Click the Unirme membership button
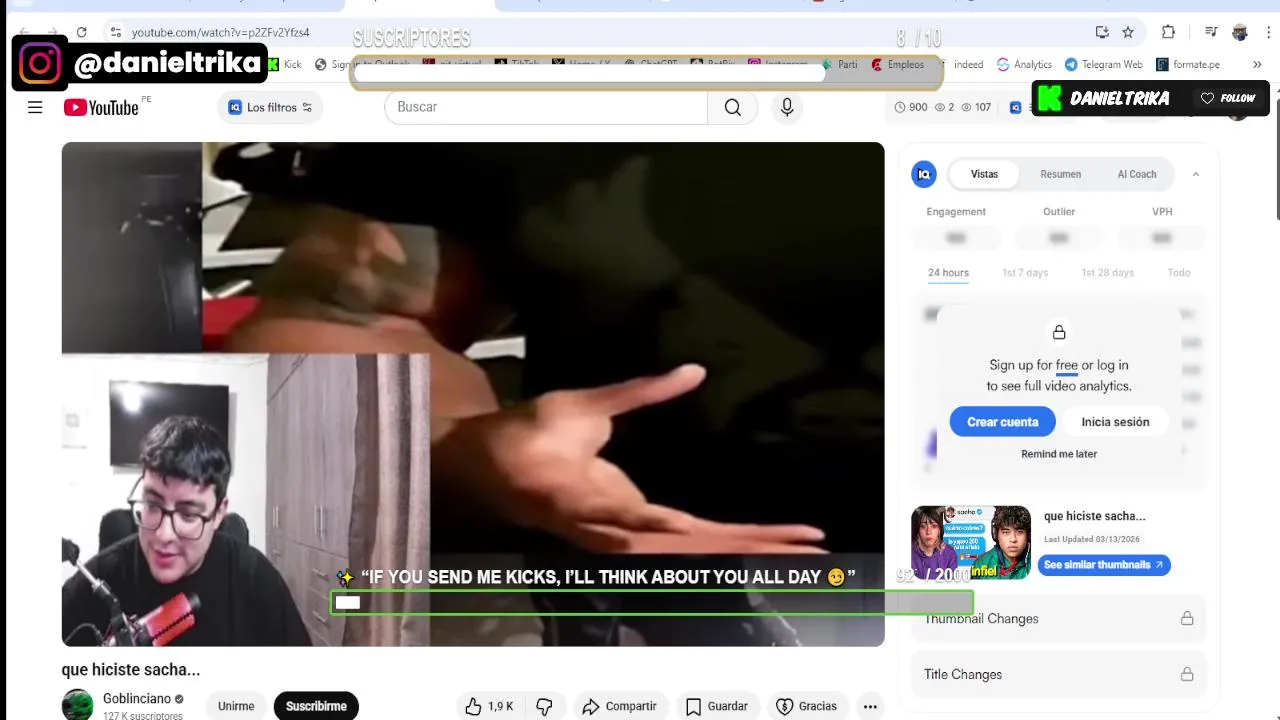 [x=236, y=706]
